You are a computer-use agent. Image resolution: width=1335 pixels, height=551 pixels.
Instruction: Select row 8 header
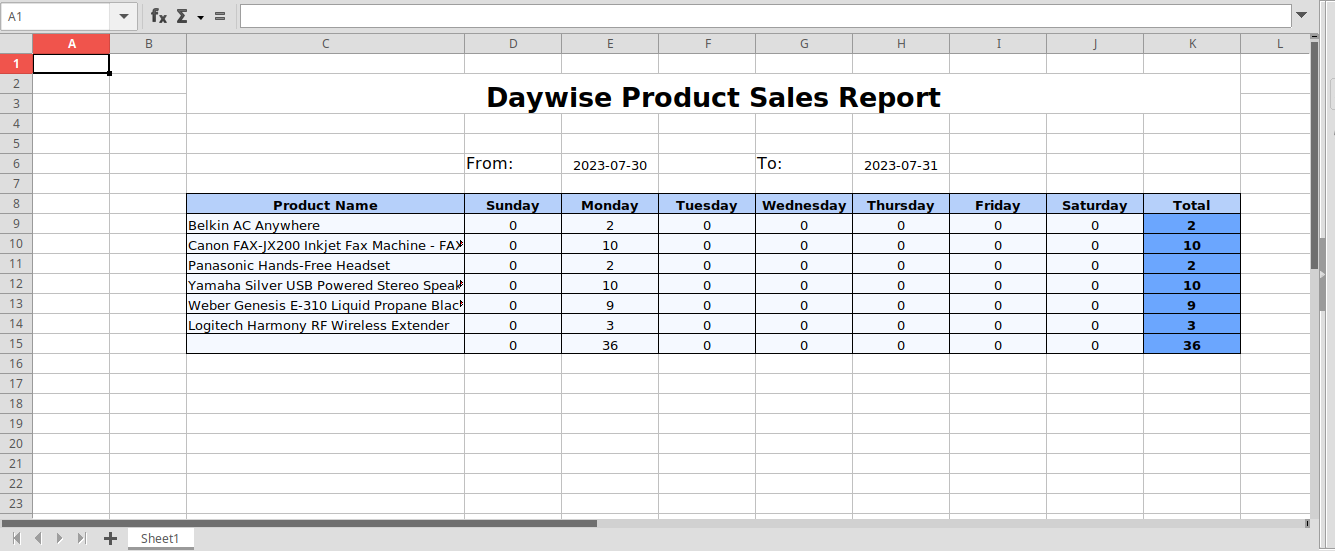click(x=16, y=204)
